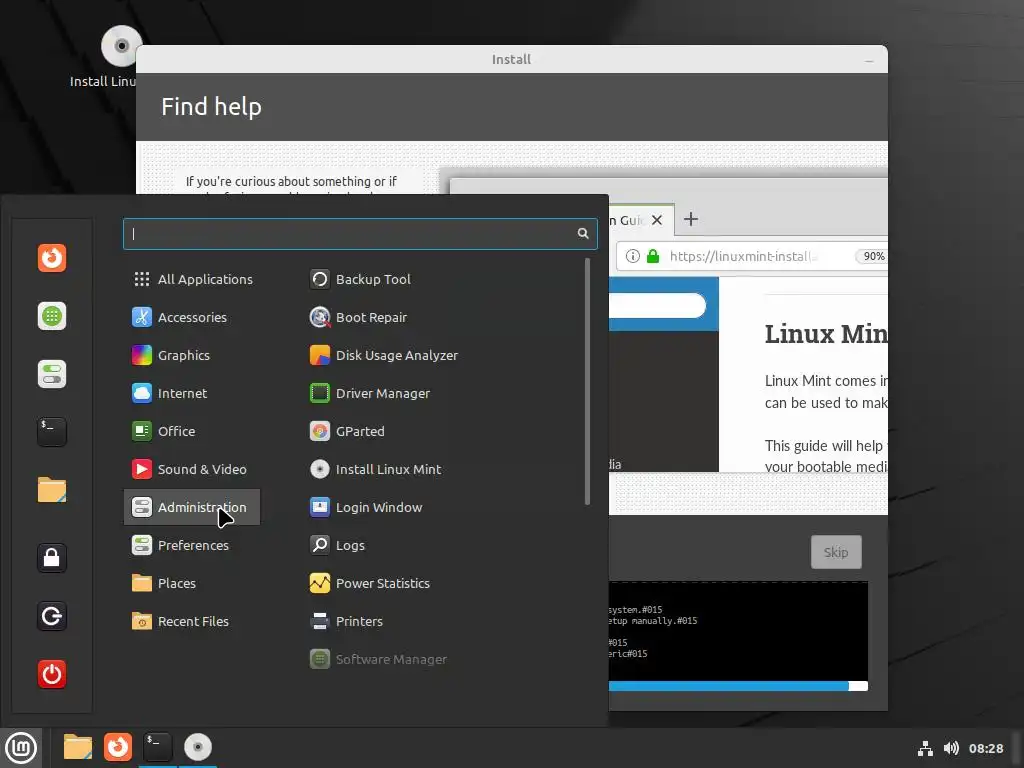Select All Applications category

click(192, 280)
